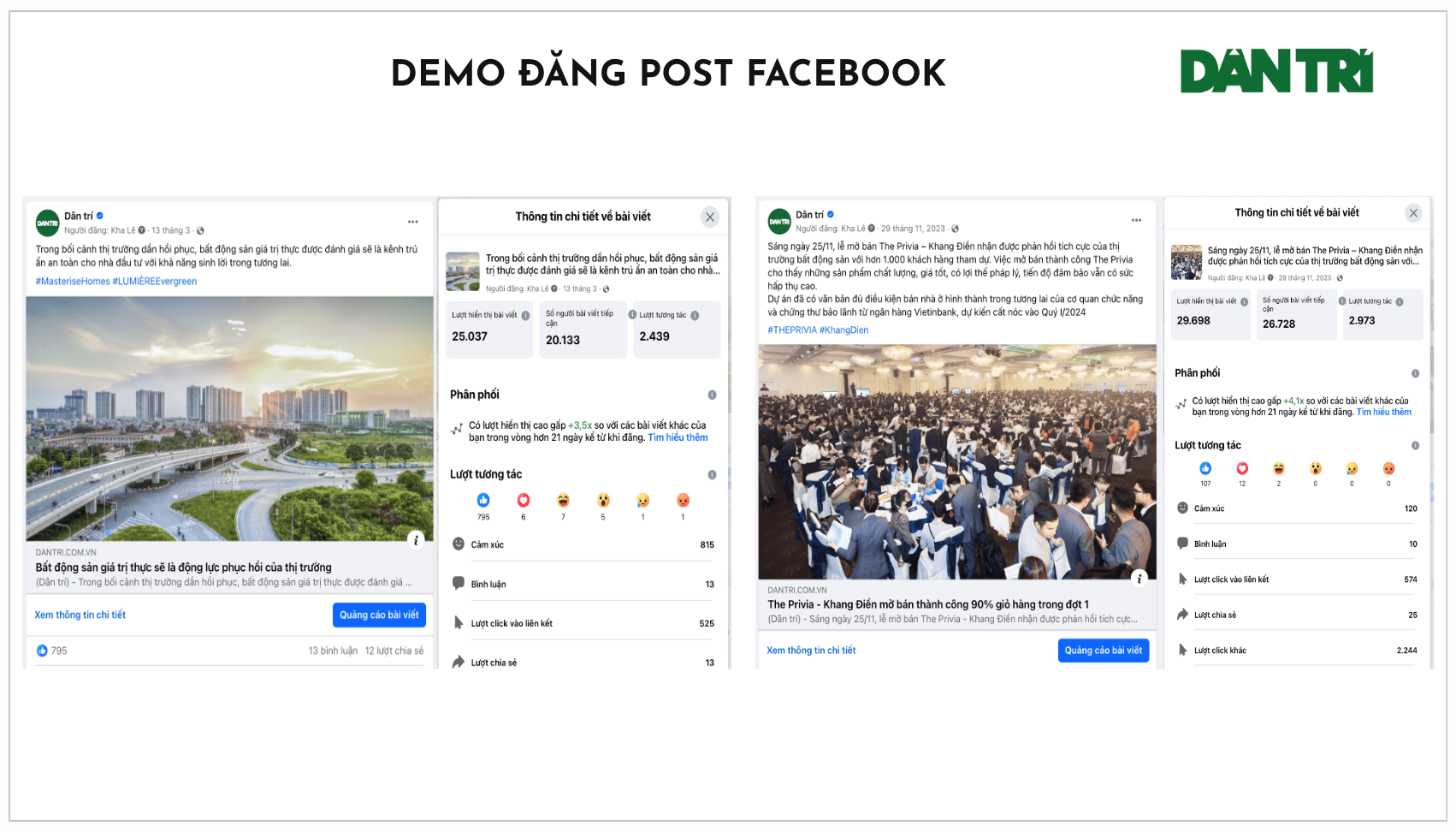This screenshot has width=1456, height=832.
Task: Click Lượt click khác row showing 2.244
Action: (x=1297, y=651)
